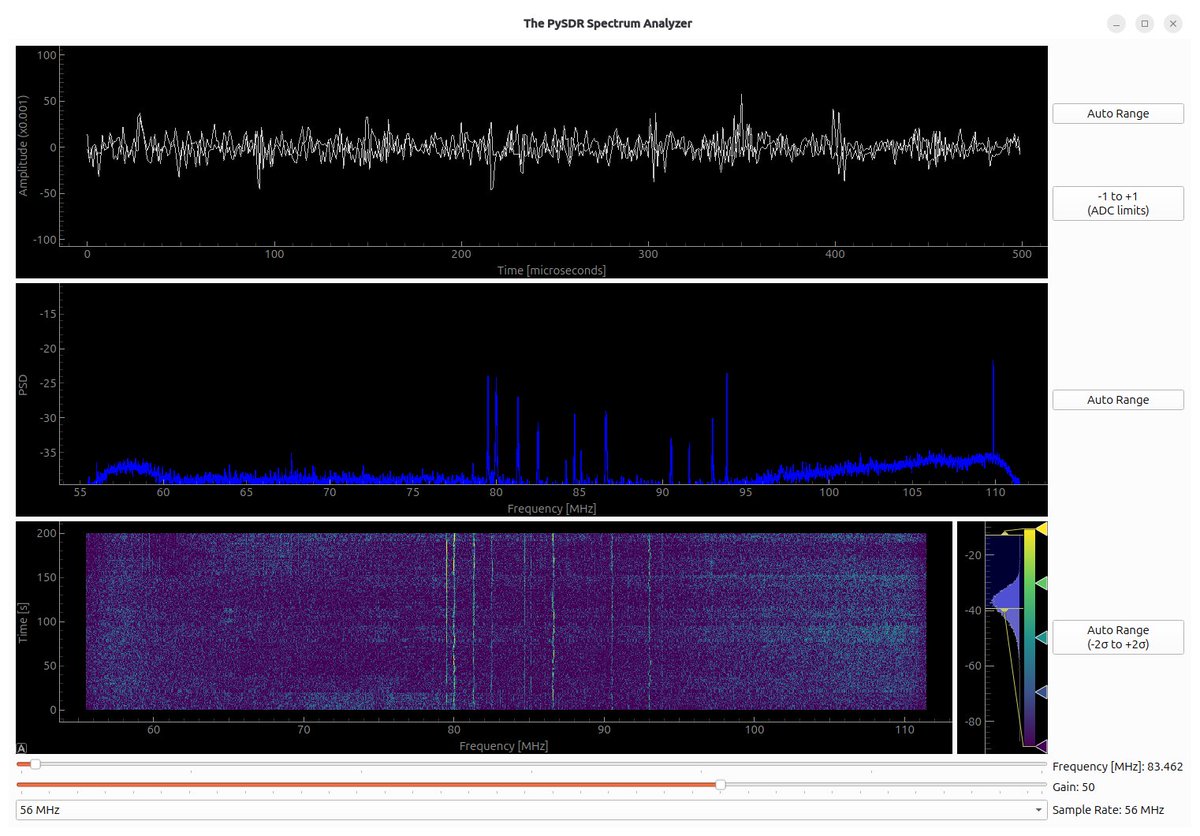Viewport: 1200px width, 836px height.
Task: Click Auto Range beside the time-domain plot
Action: pos(1117,114)
